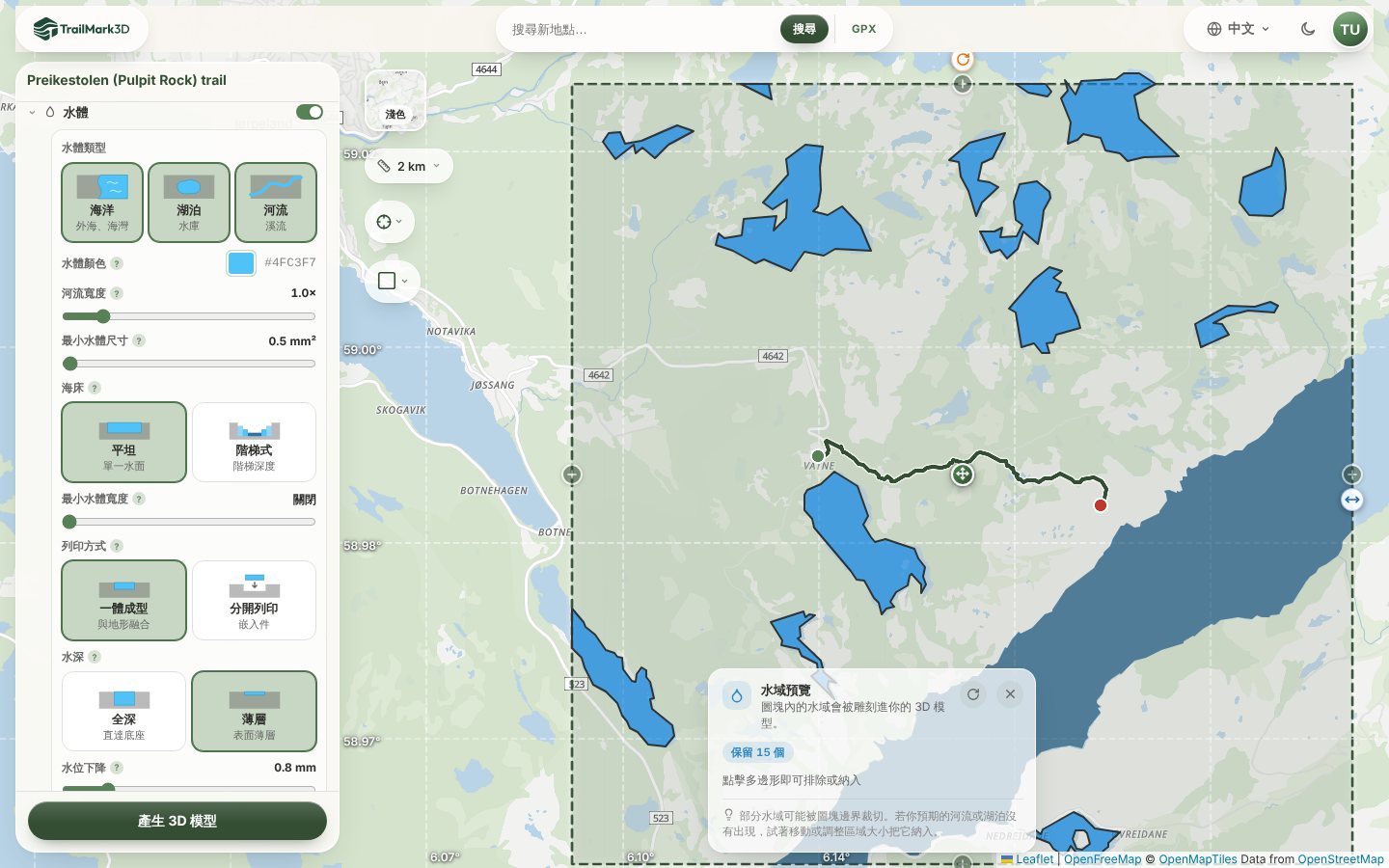Image resolution: width=1389 pixels, height=868 pixels.
Task: Select 分開列印 print method
Action: (x=255, y=601)
